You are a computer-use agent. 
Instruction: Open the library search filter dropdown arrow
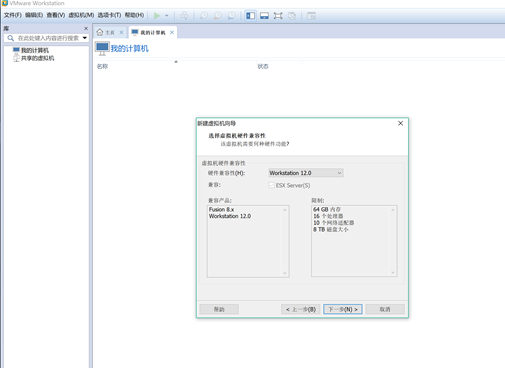pos(85,38)
